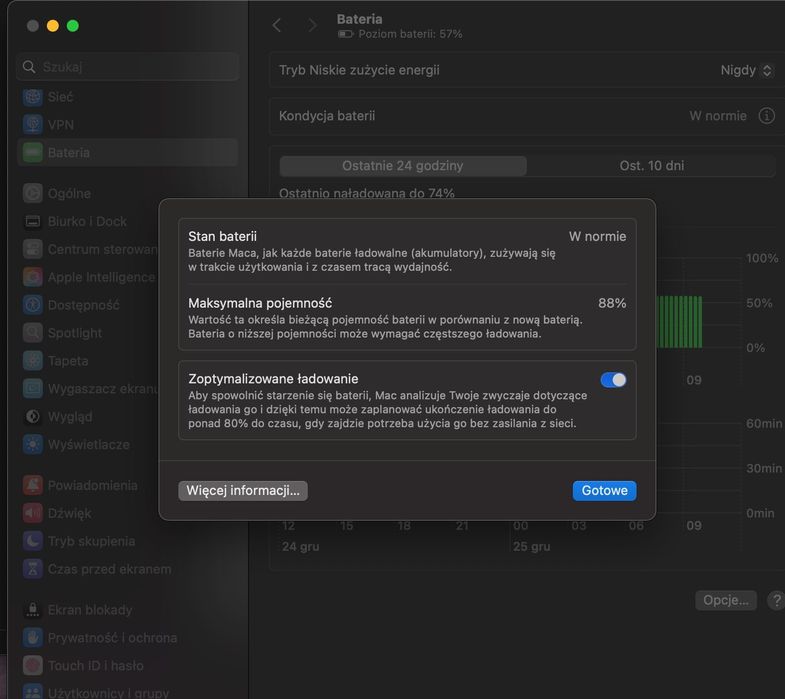785x699 pixels.
Task: Click the Sieć icon in sidebar
Action: coord(33,97)
